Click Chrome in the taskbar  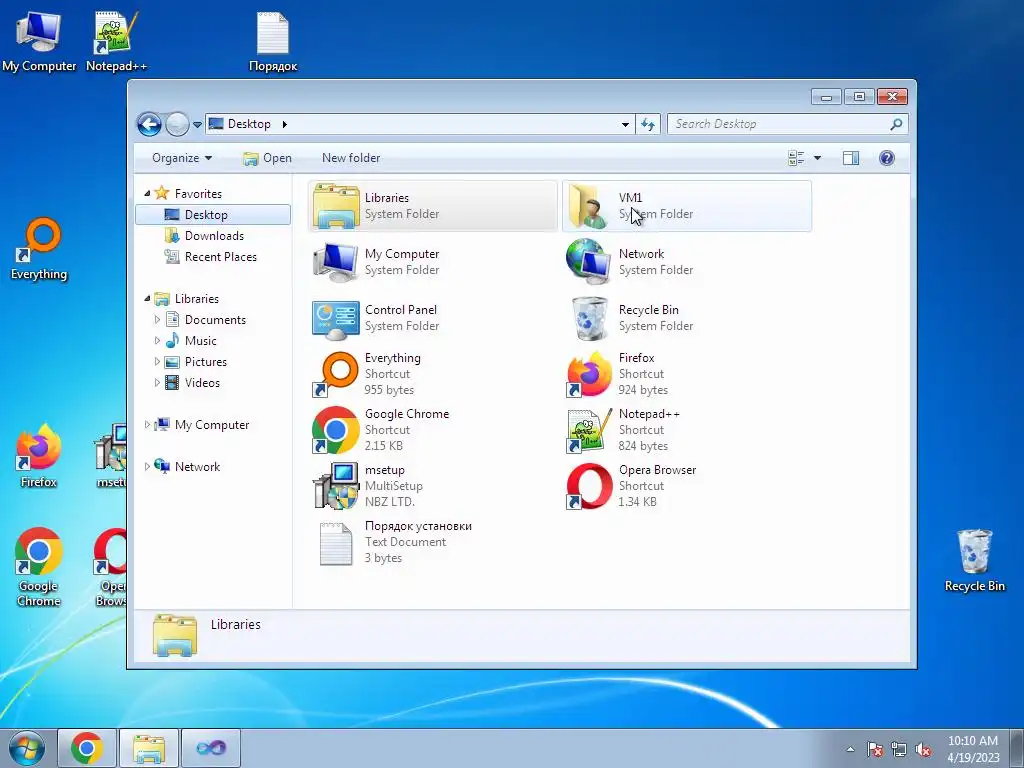pyautogui.click(x=87, y=748)
